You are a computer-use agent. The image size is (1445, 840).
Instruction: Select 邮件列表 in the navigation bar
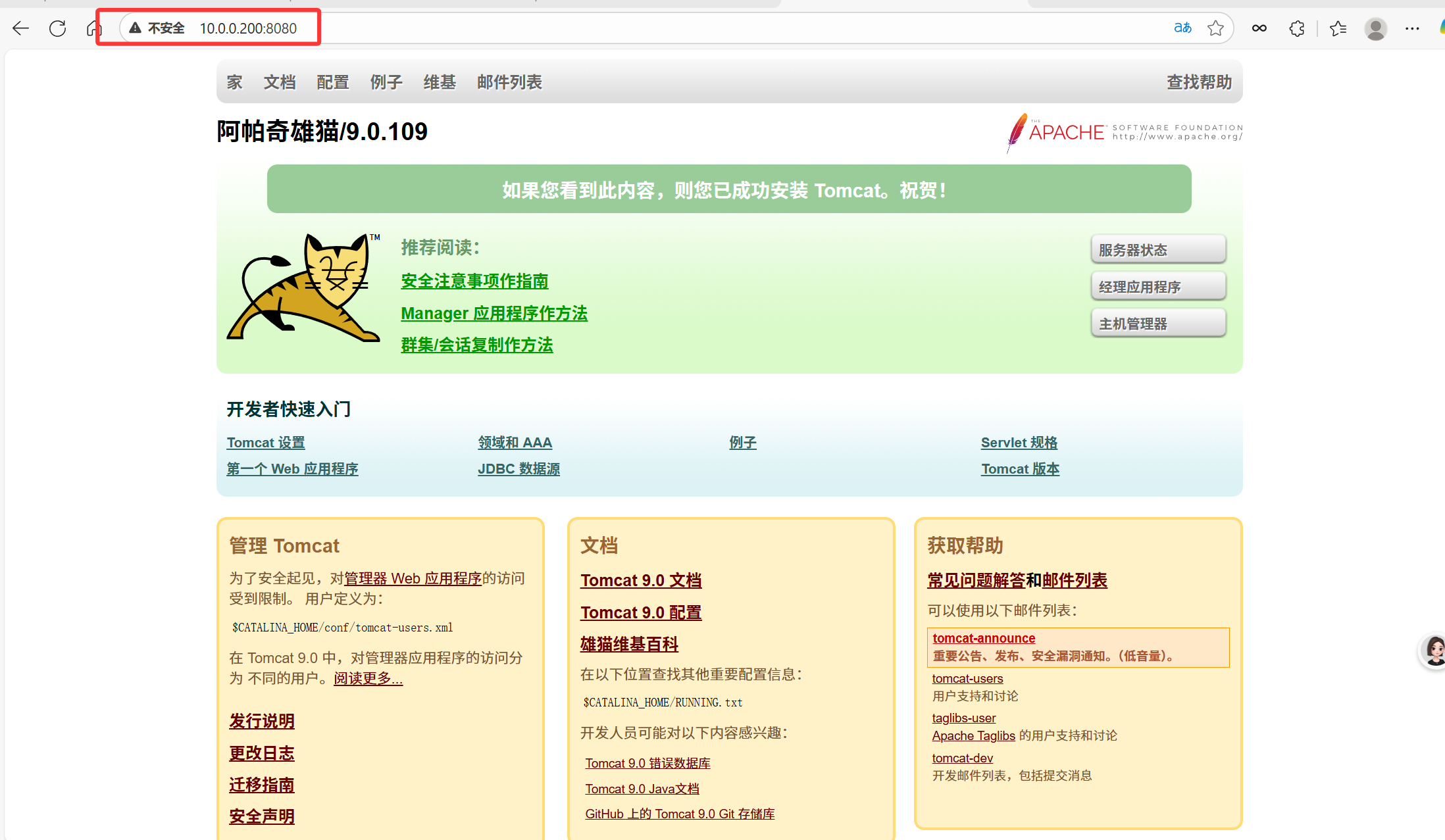click(x=509, y=82)
